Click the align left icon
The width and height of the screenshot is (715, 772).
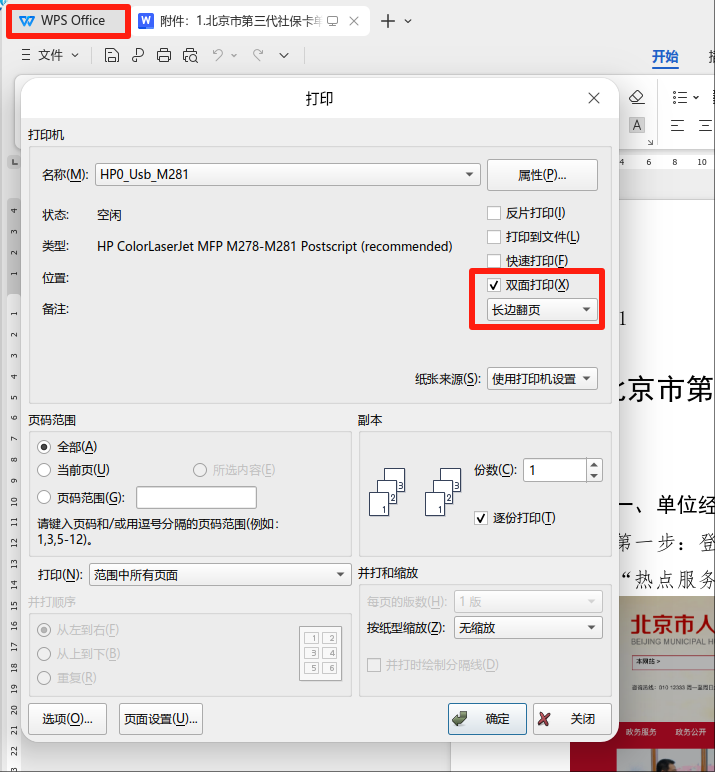678,126
